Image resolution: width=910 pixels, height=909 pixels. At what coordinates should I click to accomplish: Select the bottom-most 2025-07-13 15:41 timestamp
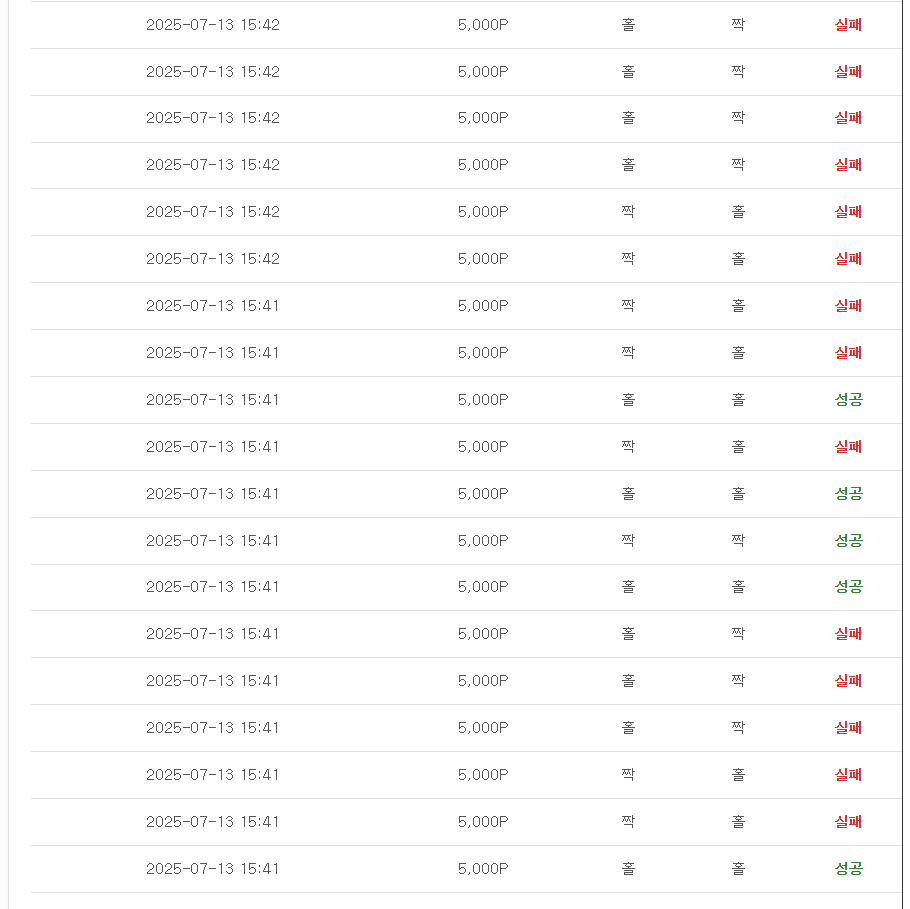pyautogui.click(x=212, y=868)
